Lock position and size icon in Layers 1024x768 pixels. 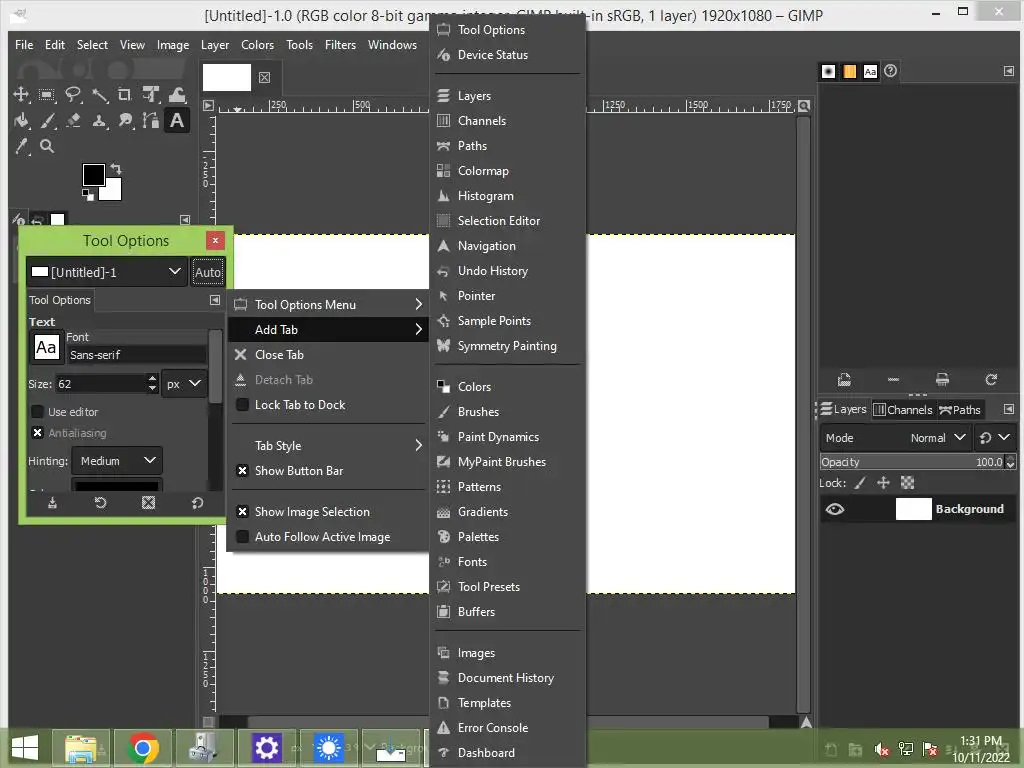coord(883,483)
